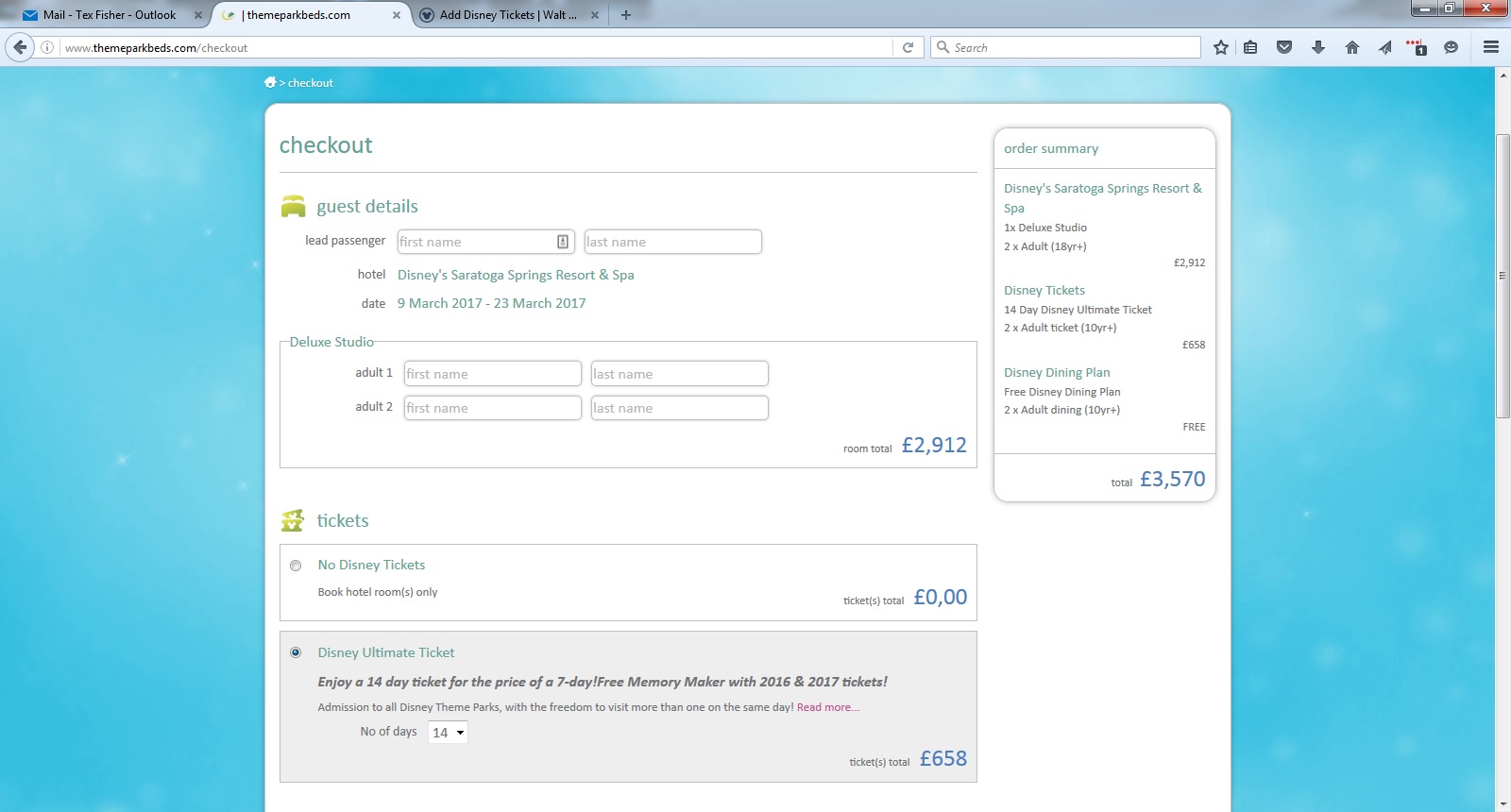Click the lead passenger first name field
The width and height of the screenshot is (1511, 812).
pos(485,242)
